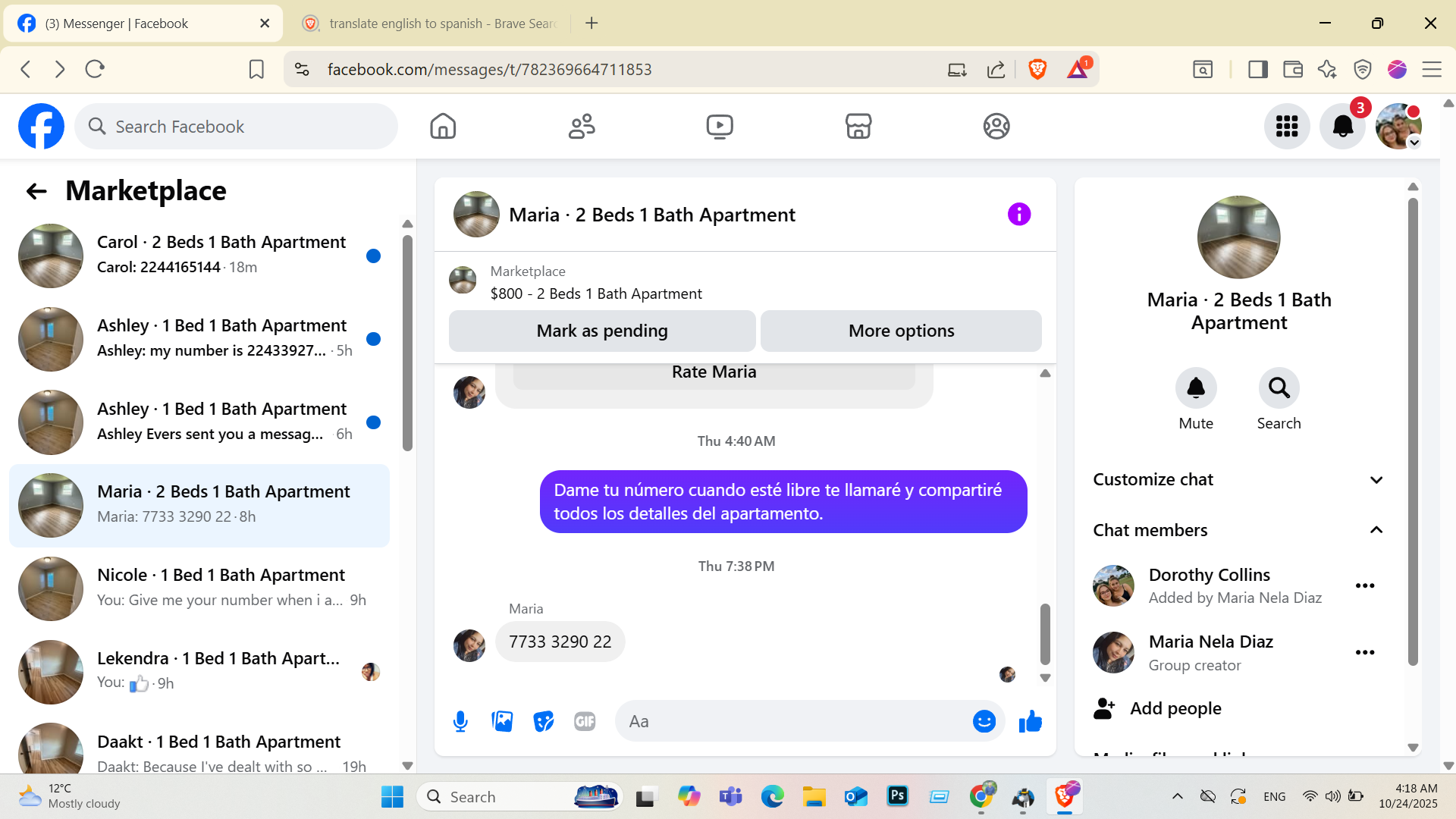Open the Friends icon in top navigation

point(582,126)
